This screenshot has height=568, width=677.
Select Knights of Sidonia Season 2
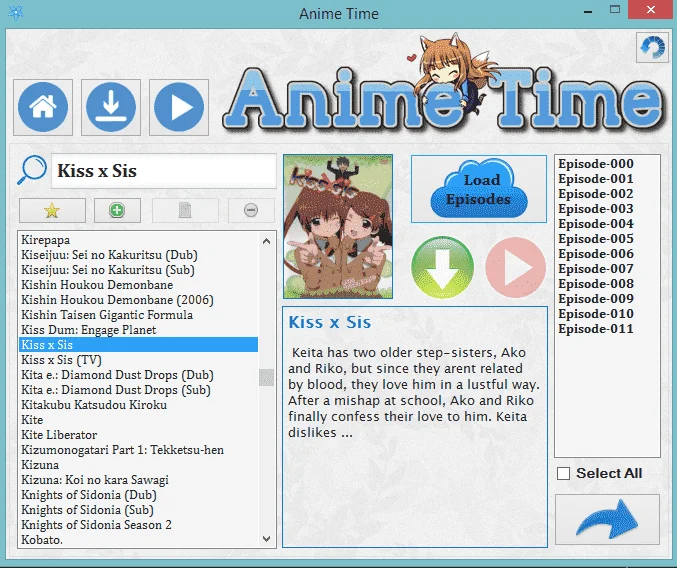138,525
